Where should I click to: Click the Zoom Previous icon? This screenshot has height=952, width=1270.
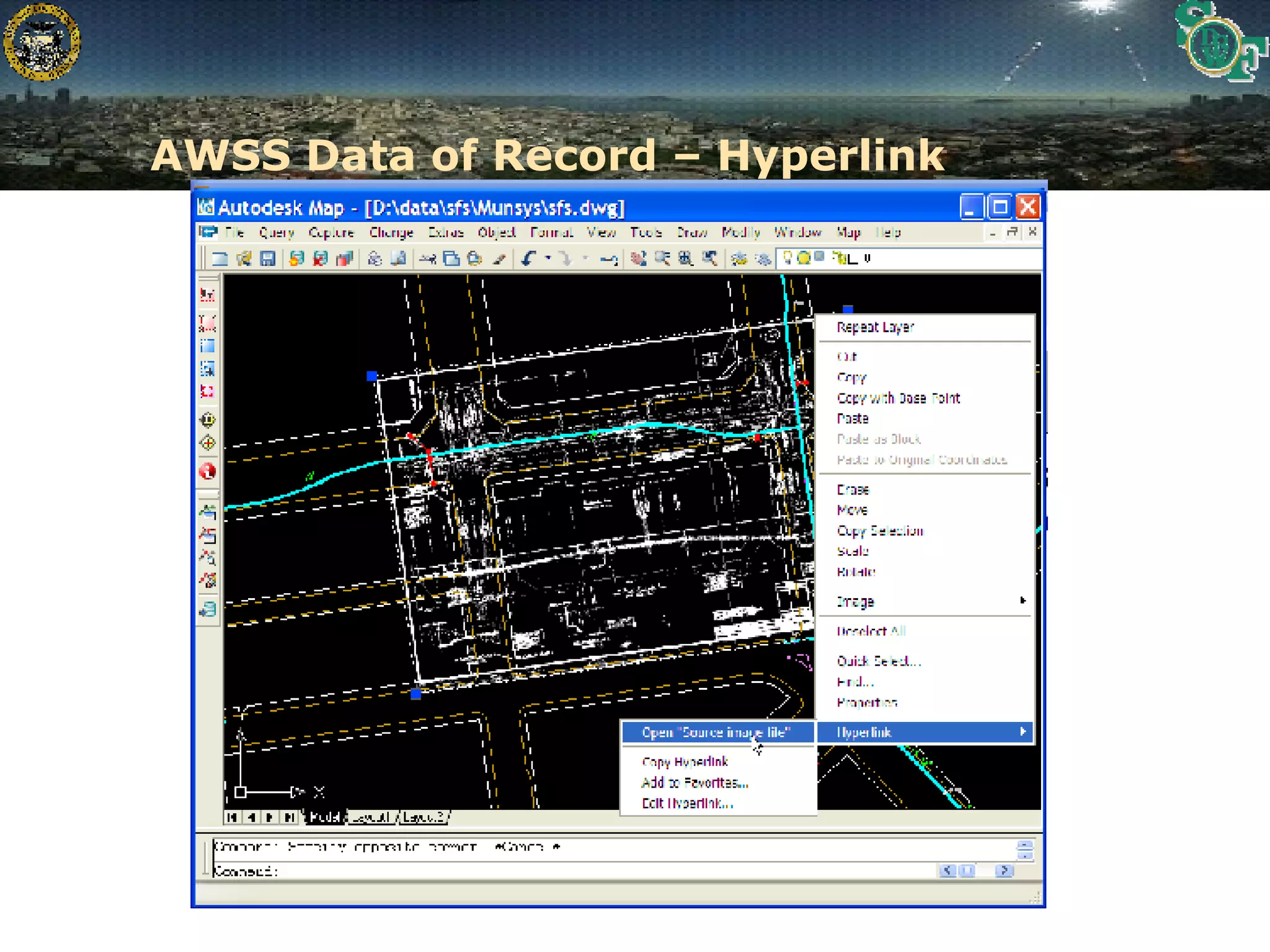(x=709, y=258)
